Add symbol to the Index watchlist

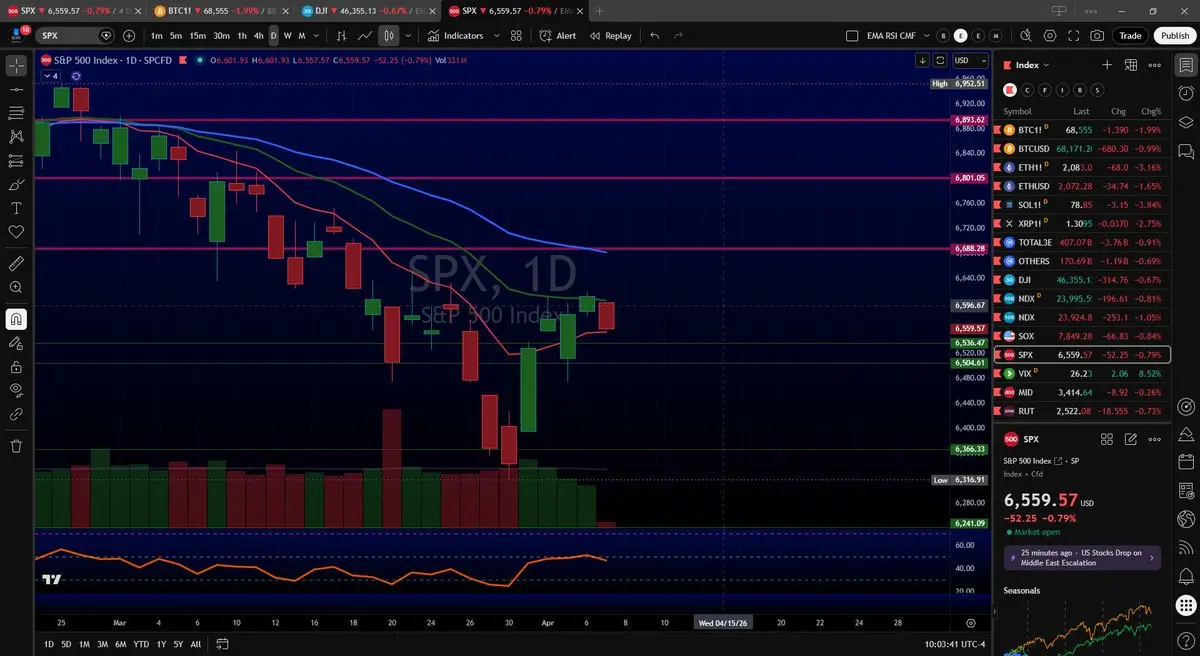pos(1107,65)
